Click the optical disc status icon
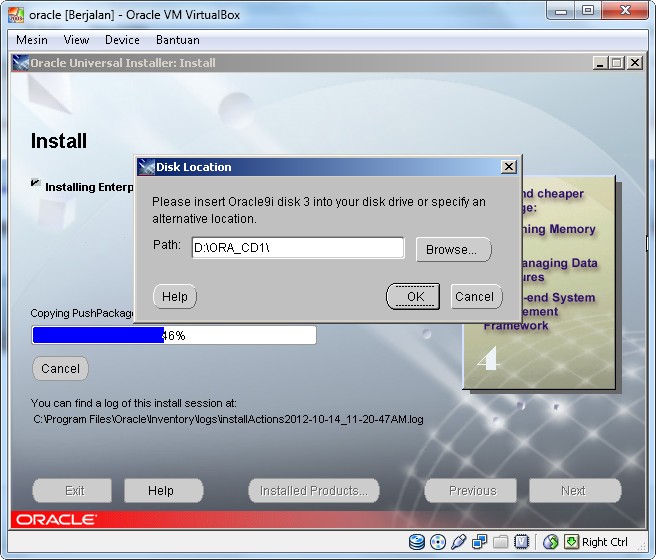This screenshot has width=656, height=560. click(438, 542)
